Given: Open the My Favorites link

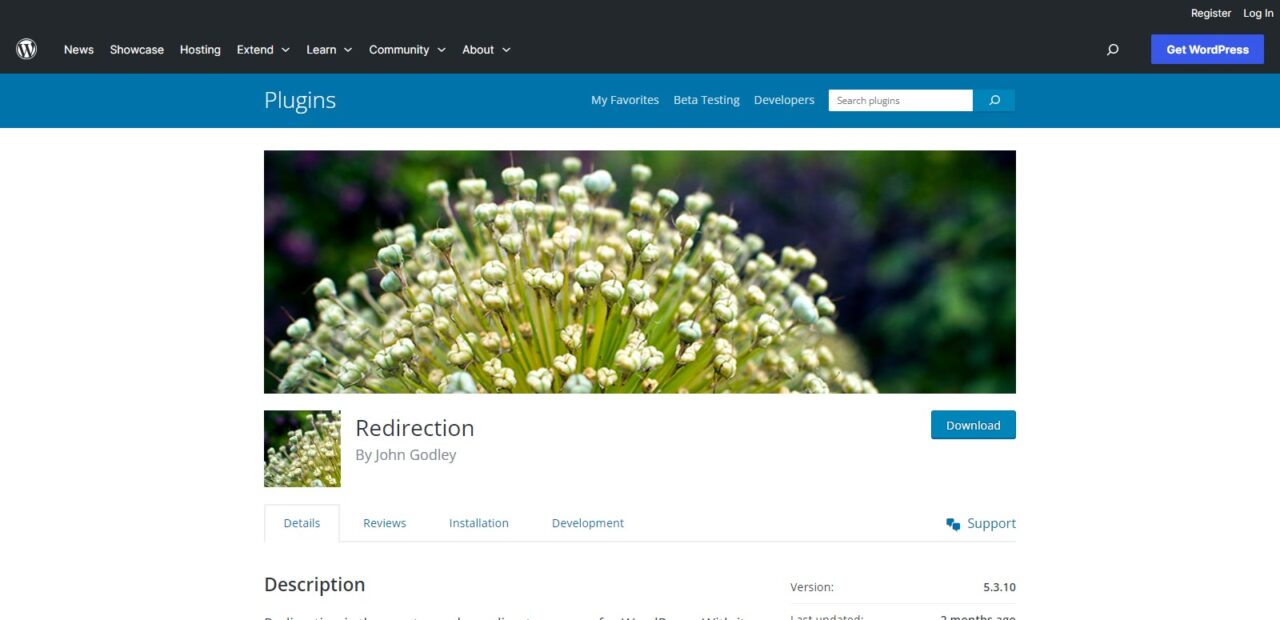Looking at the screenshot, I should [x=625, y=100].
